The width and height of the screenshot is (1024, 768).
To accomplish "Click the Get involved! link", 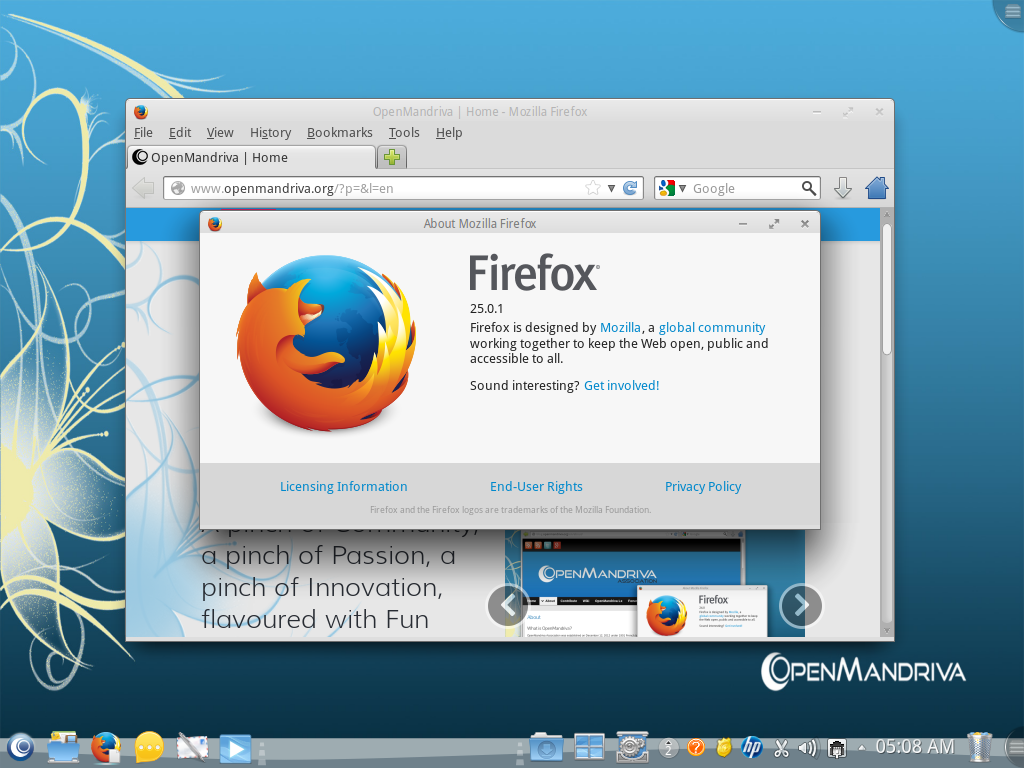I will 622,385.
